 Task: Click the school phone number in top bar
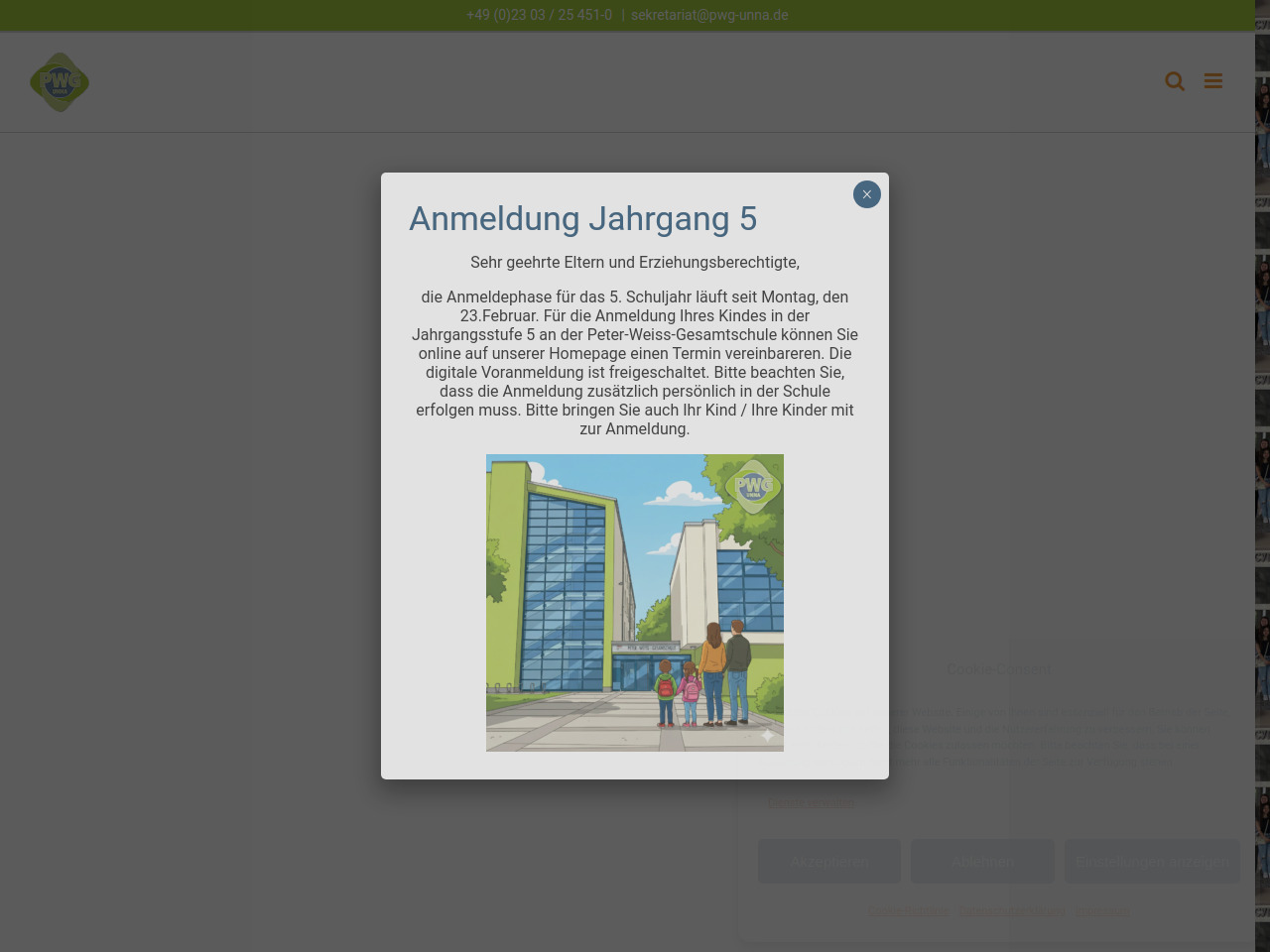click(539, 15)
